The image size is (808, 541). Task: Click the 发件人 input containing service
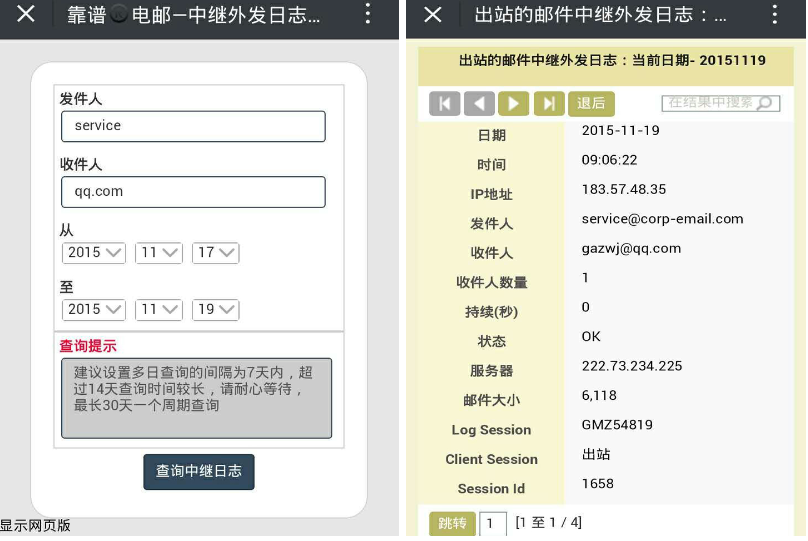pyautogui.click(x=193, y=126)
